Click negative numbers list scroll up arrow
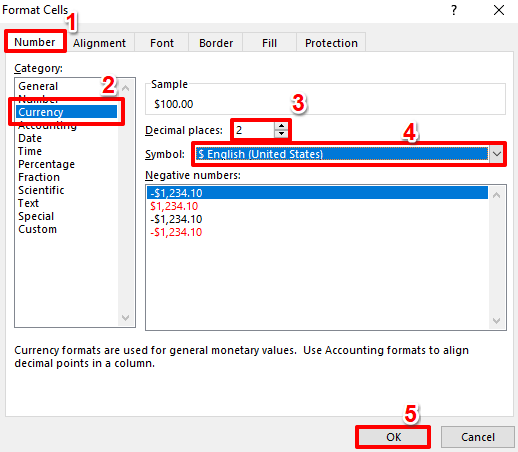Viewport: 518px width, 452px height. (496, 195)
